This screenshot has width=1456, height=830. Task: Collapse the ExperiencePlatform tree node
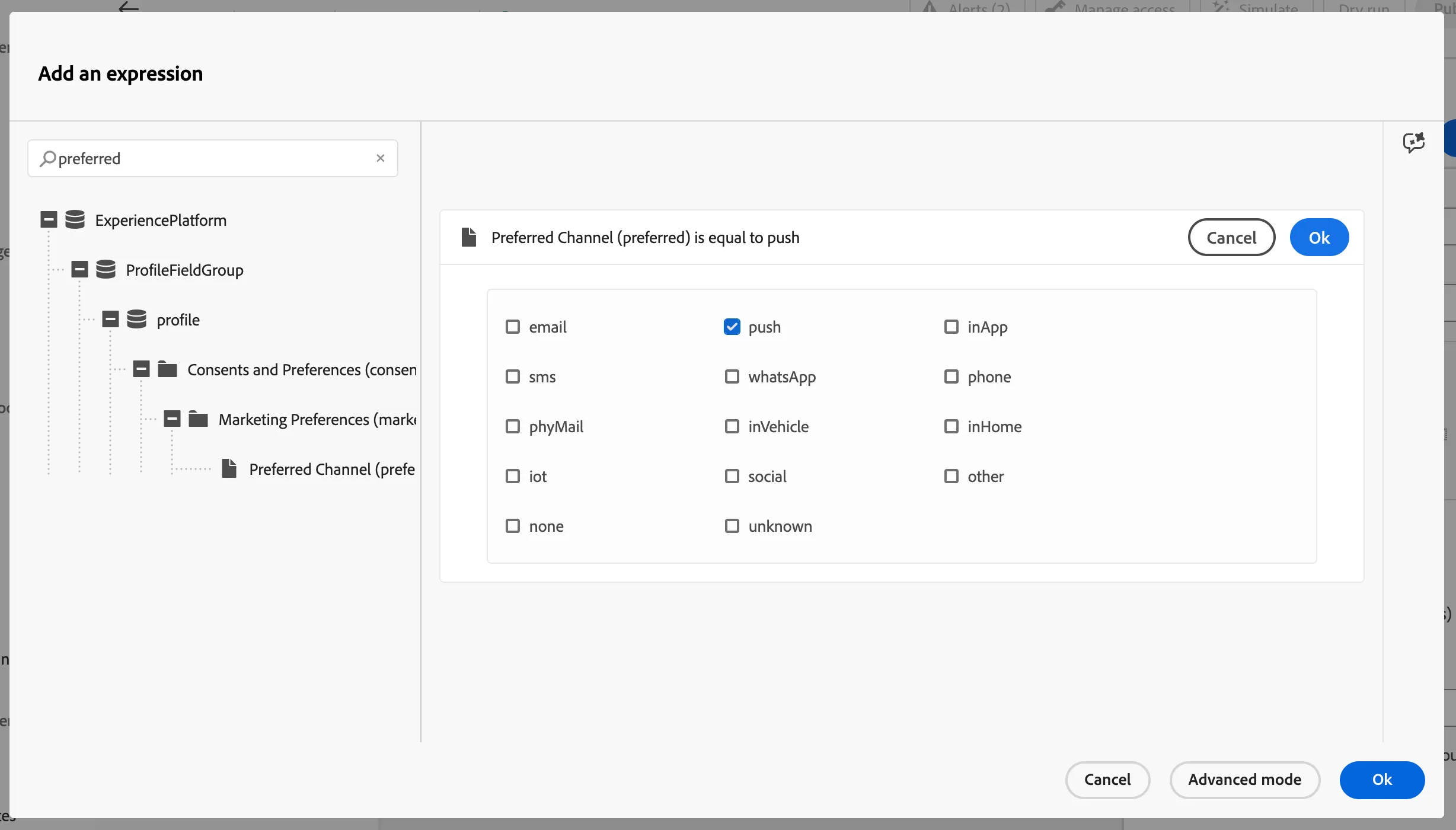click(49, 220)
